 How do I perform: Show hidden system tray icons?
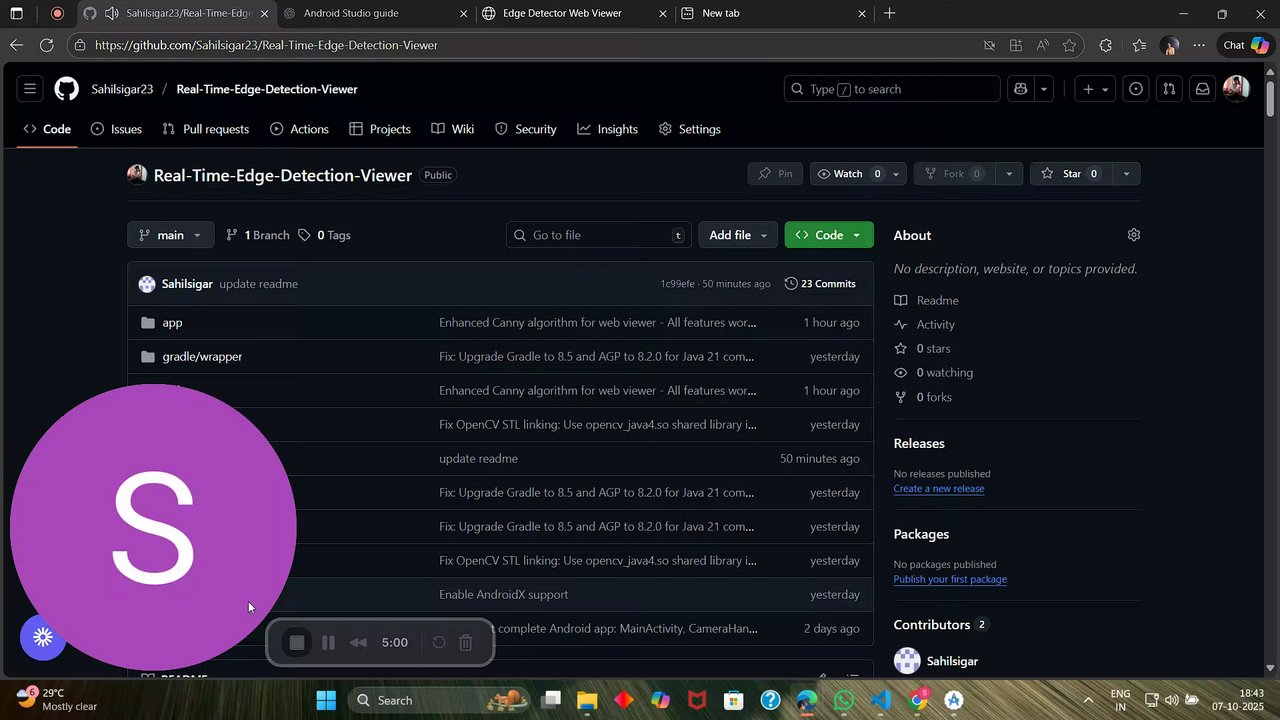tap(1088, 700)
